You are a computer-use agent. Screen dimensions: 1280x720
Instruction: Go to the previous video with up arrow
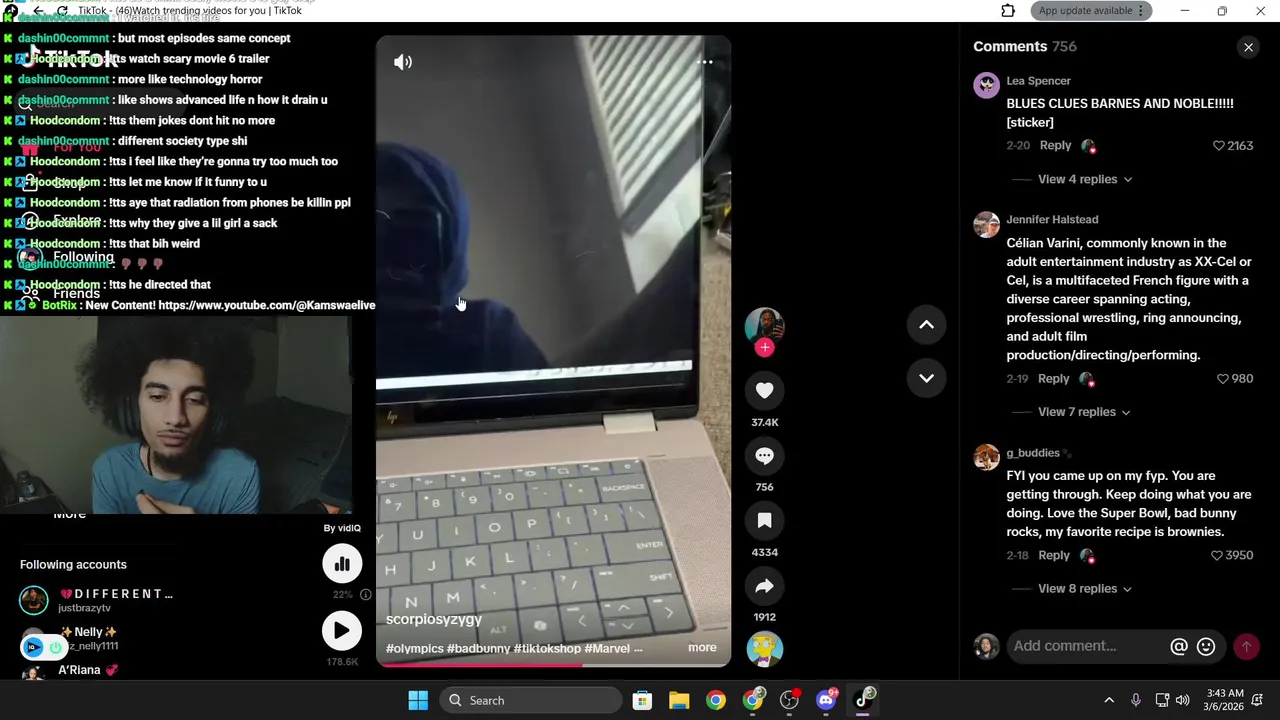click(x=926, y=324)
